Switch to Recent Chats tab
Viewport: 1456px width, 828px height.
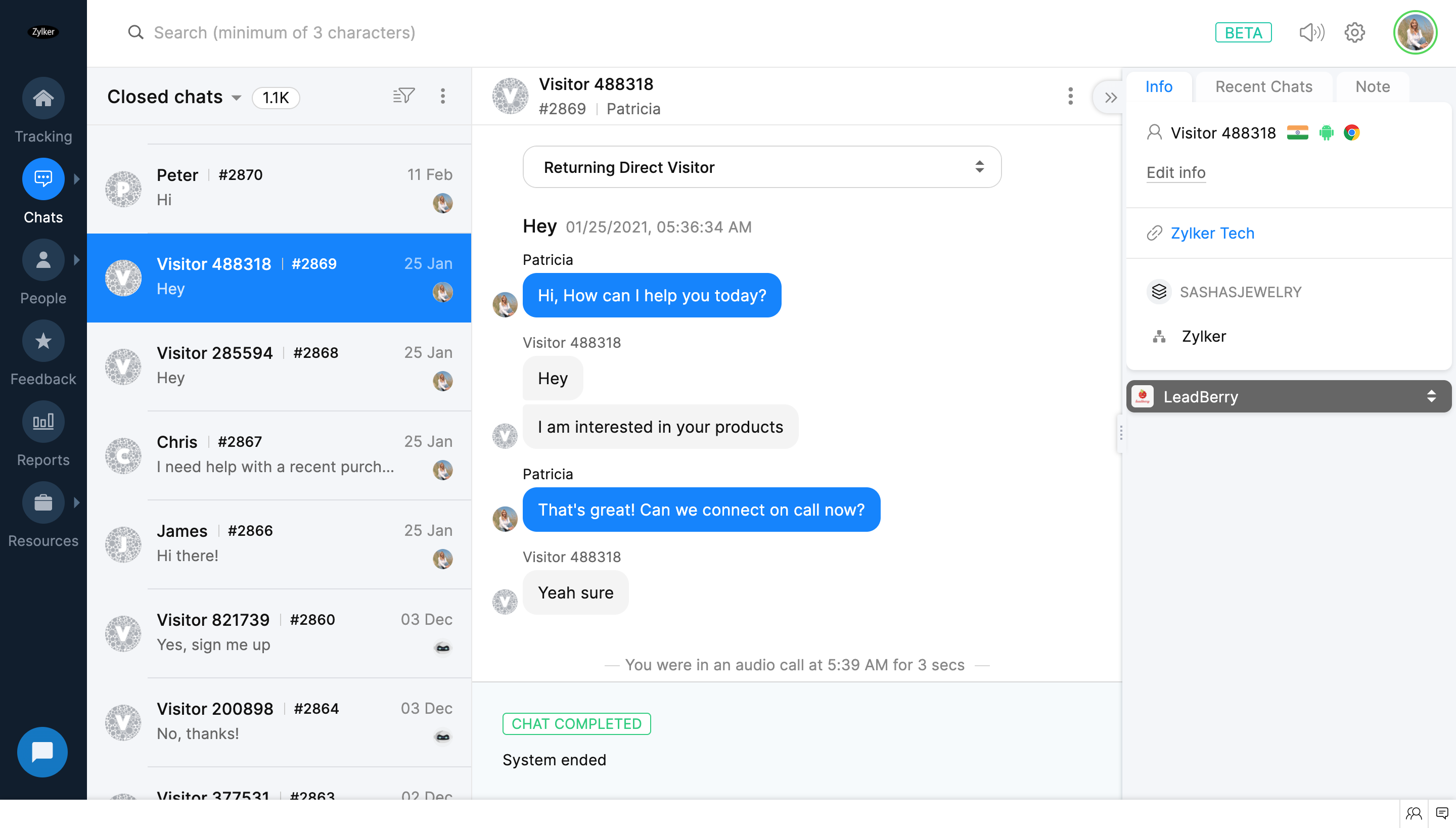(1263, 86)
